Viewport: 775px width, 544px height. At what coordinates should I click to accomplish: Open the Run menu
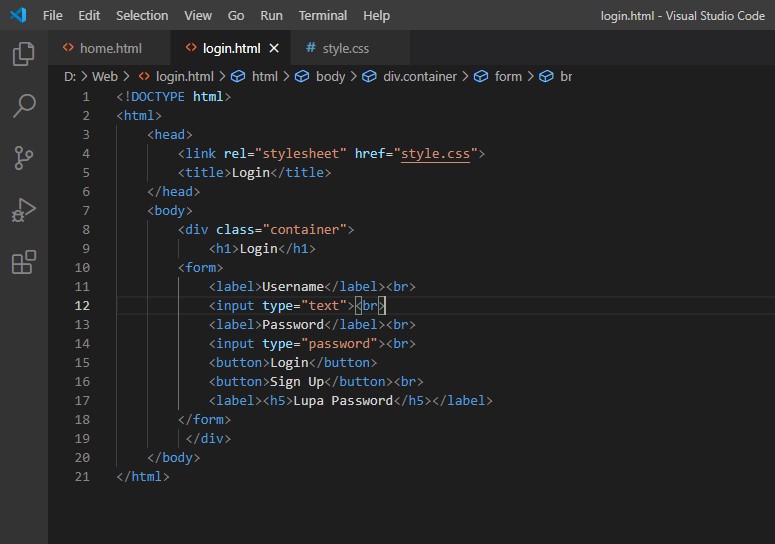pos(271,15)
